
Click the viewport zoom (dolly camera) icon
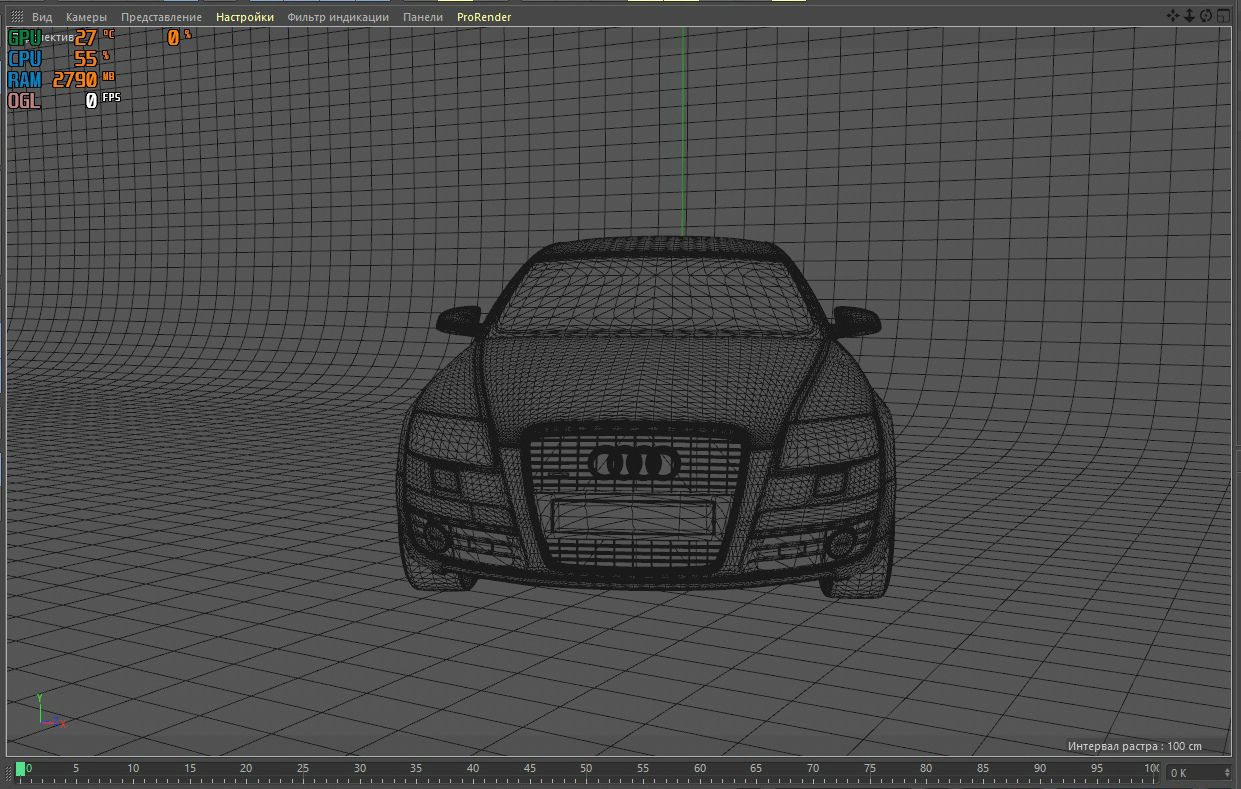click(1189, 16)
